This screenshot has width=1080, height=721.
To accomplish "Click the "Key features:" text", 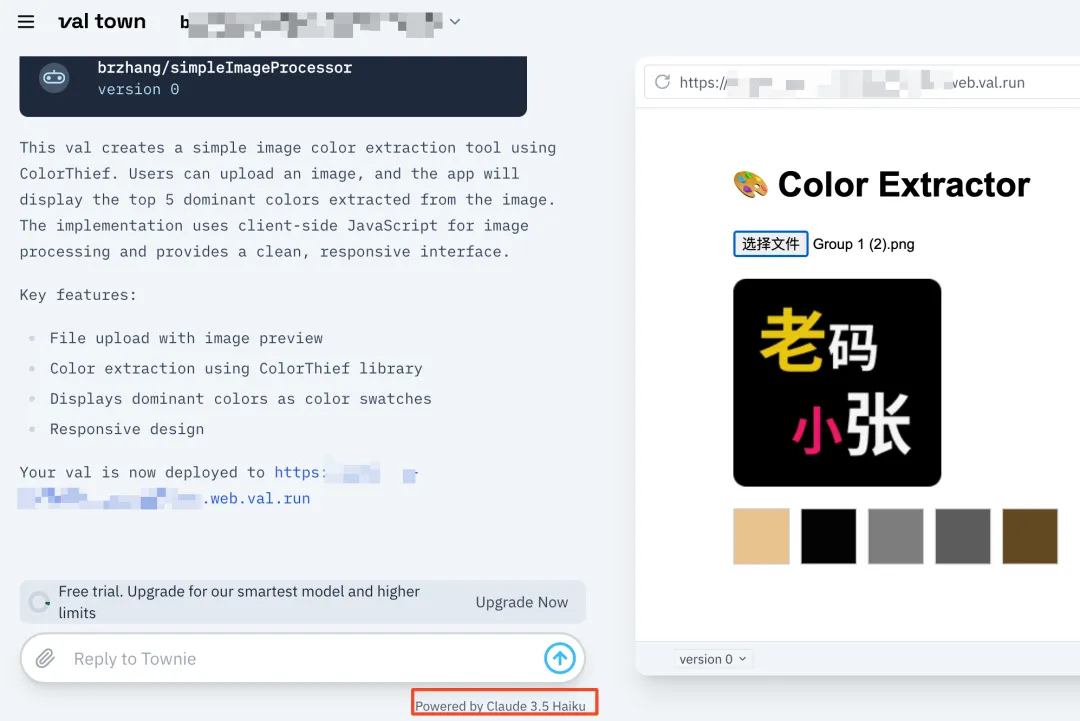I will tap(78, 295).
